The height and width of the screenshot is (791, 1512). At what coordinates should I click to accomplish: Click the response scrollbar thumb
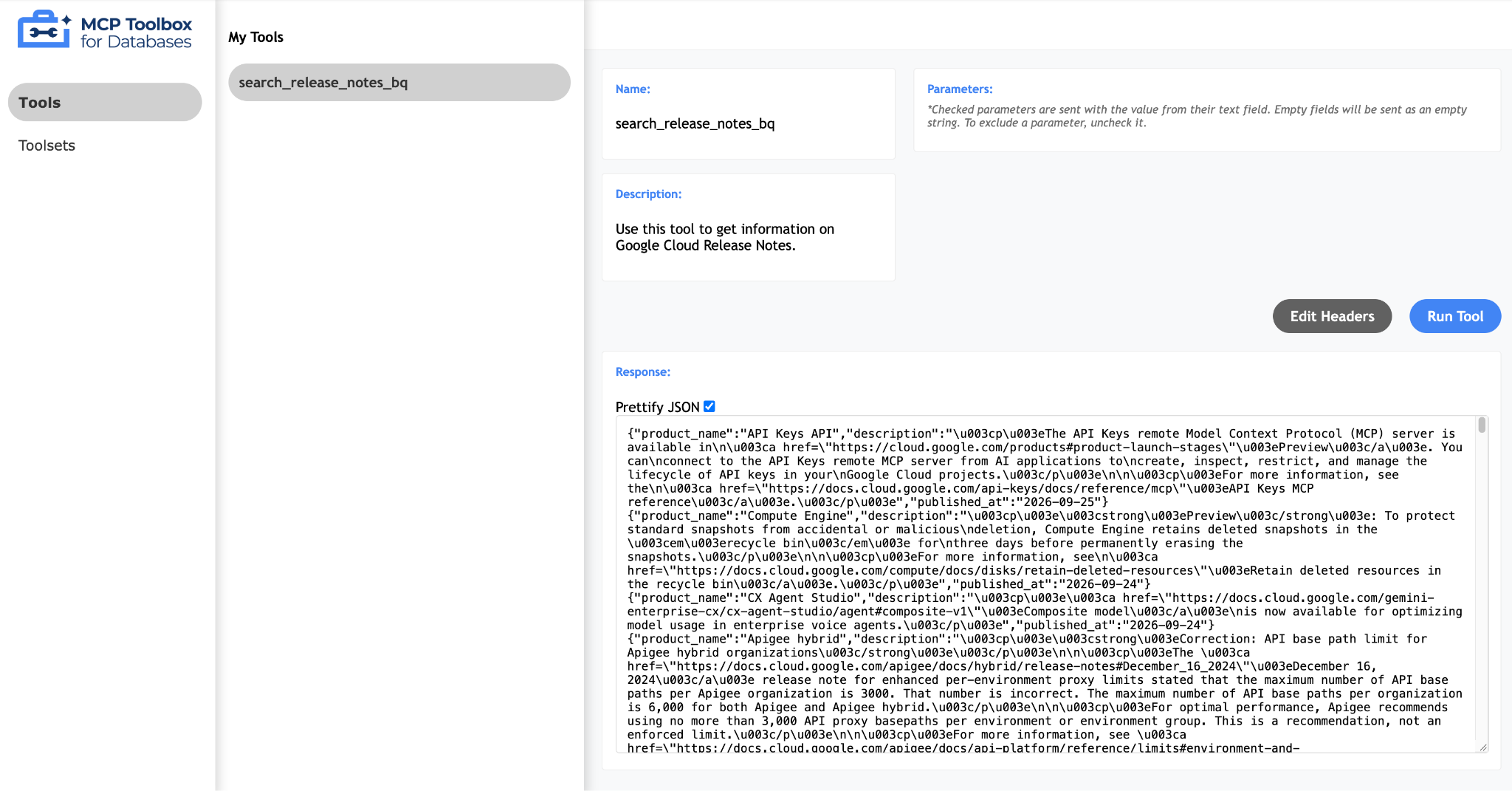coord(1481,425)
